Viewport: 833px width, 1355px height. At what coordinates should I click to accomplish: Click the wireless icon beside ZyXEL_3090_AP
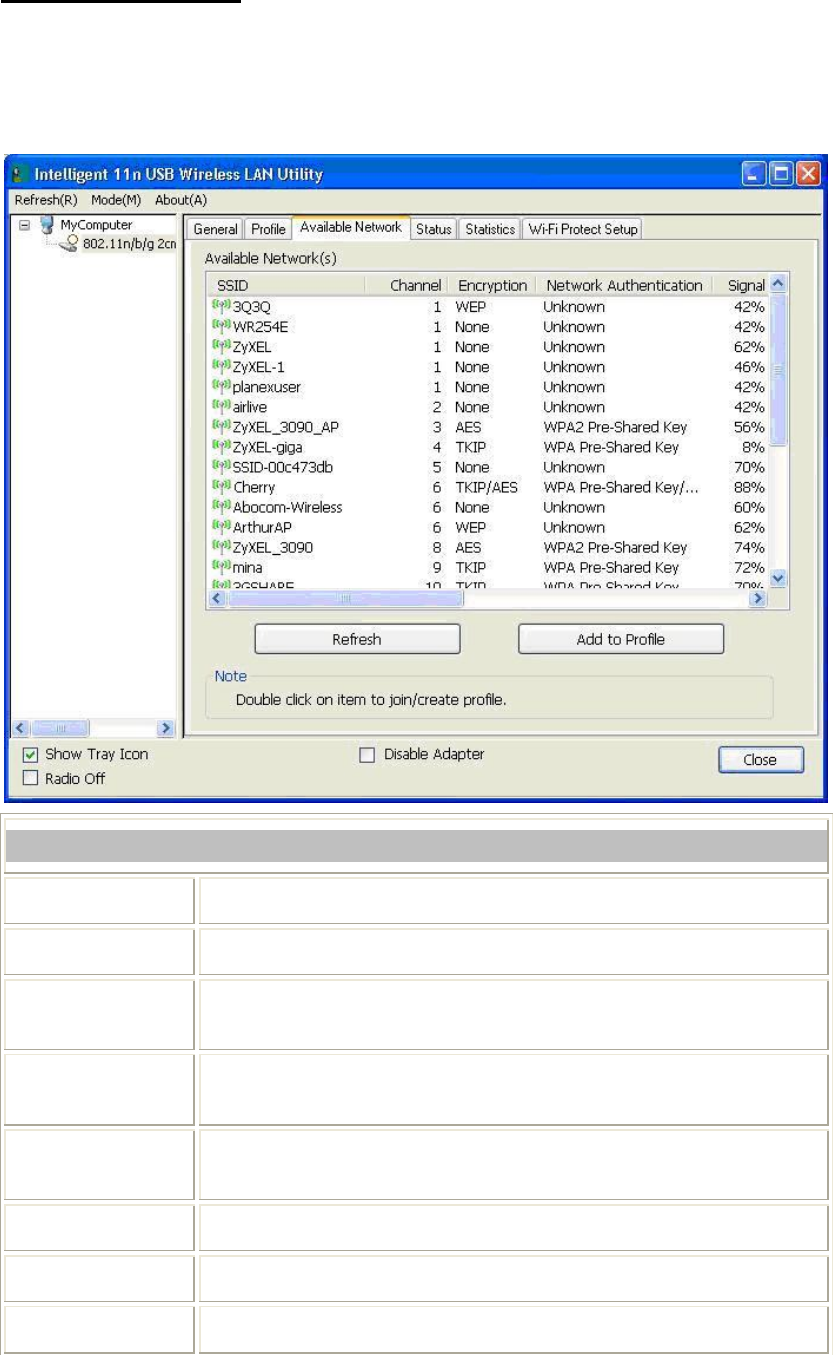click(x=221, y=427)
